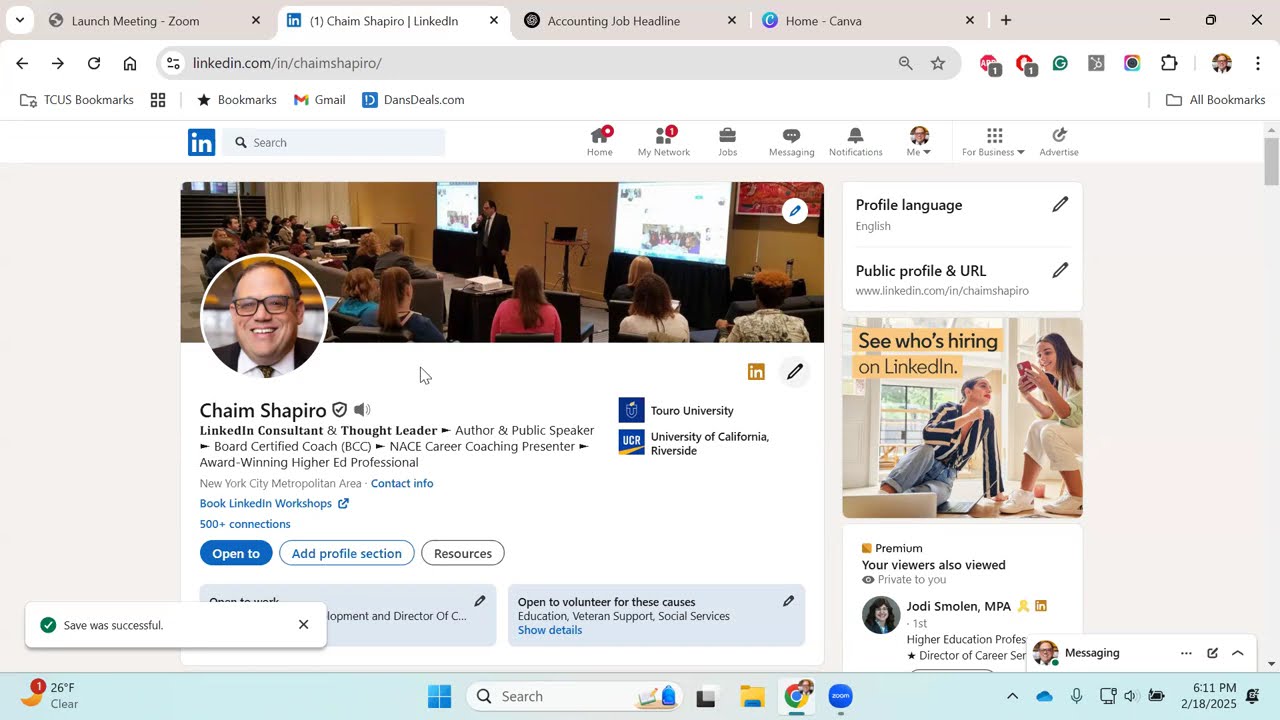Open a new browser tab
1280x720 pixels.
(x=1006, y=20)
